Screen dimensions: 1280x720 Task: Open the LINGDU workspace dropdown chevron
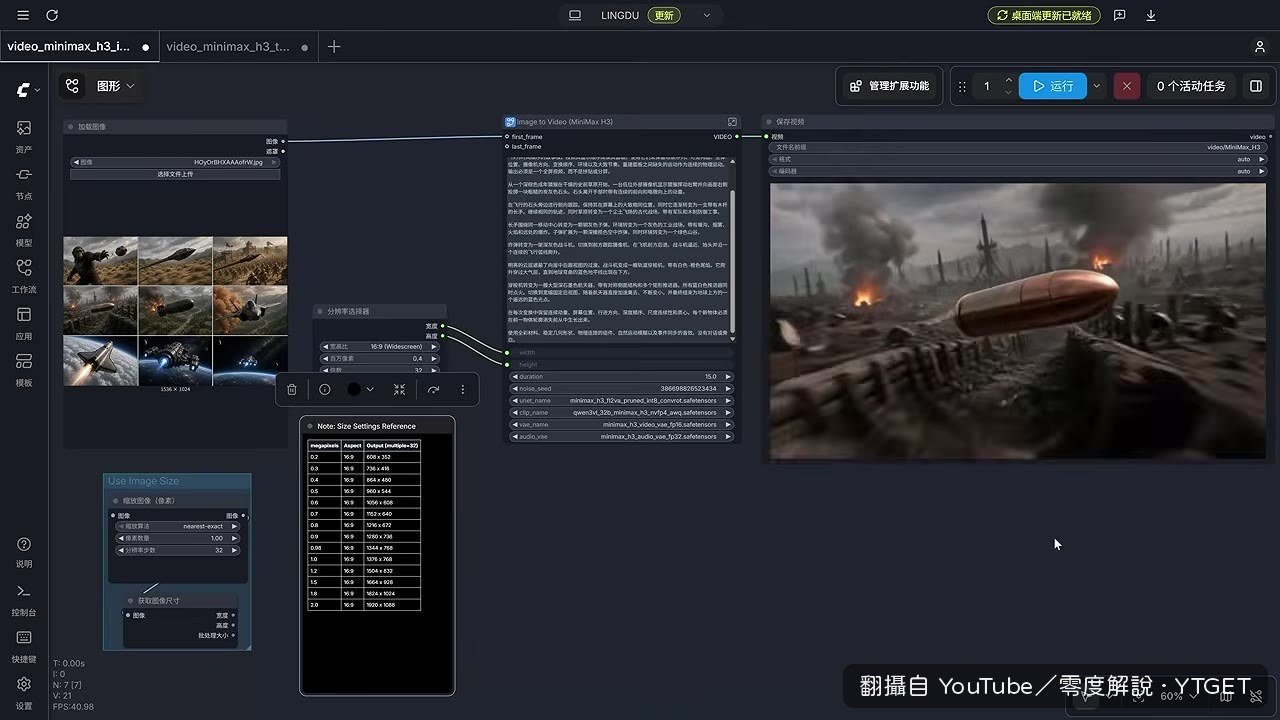(x=707, y=15)
